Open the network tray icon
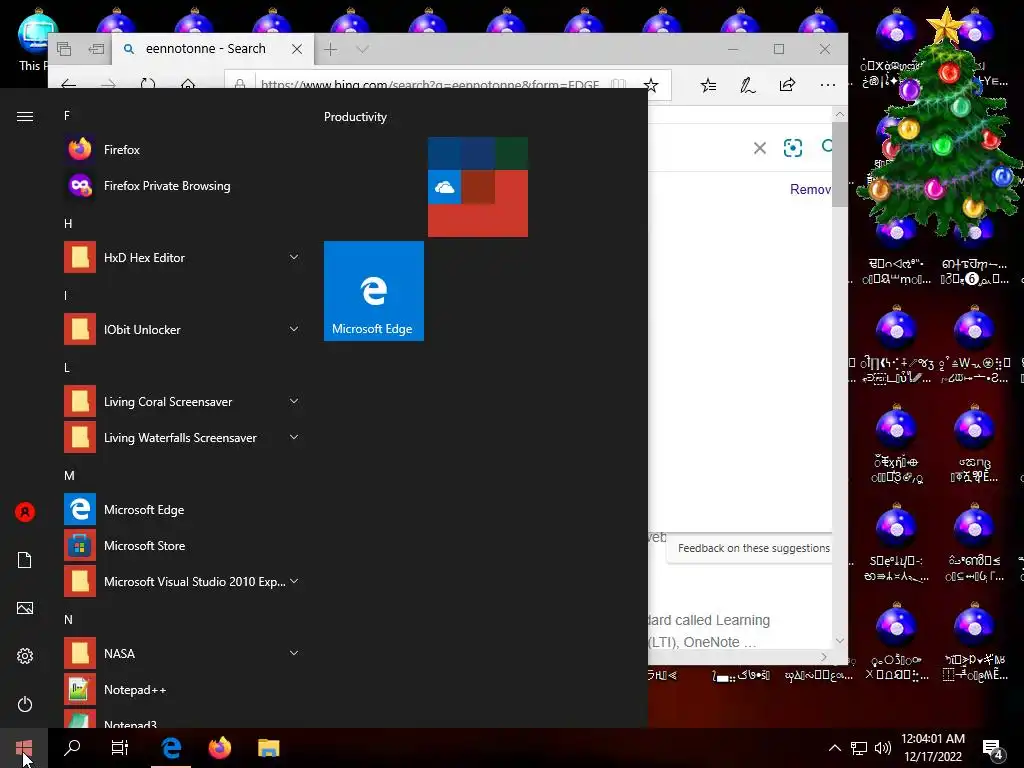 pos(859,748)
